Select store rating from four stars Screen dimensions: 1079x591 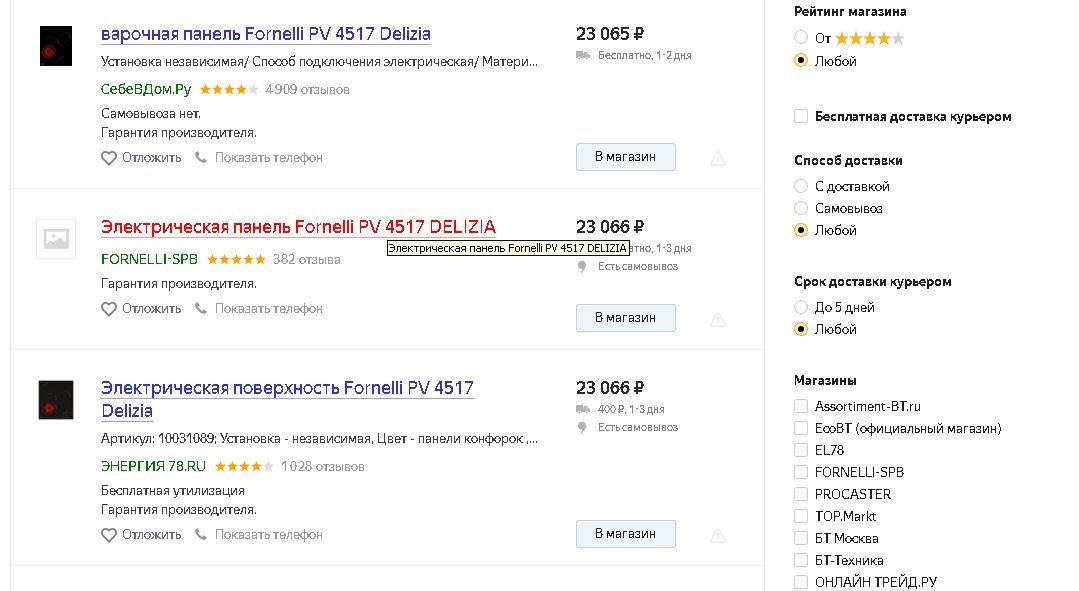coord(800,38)
